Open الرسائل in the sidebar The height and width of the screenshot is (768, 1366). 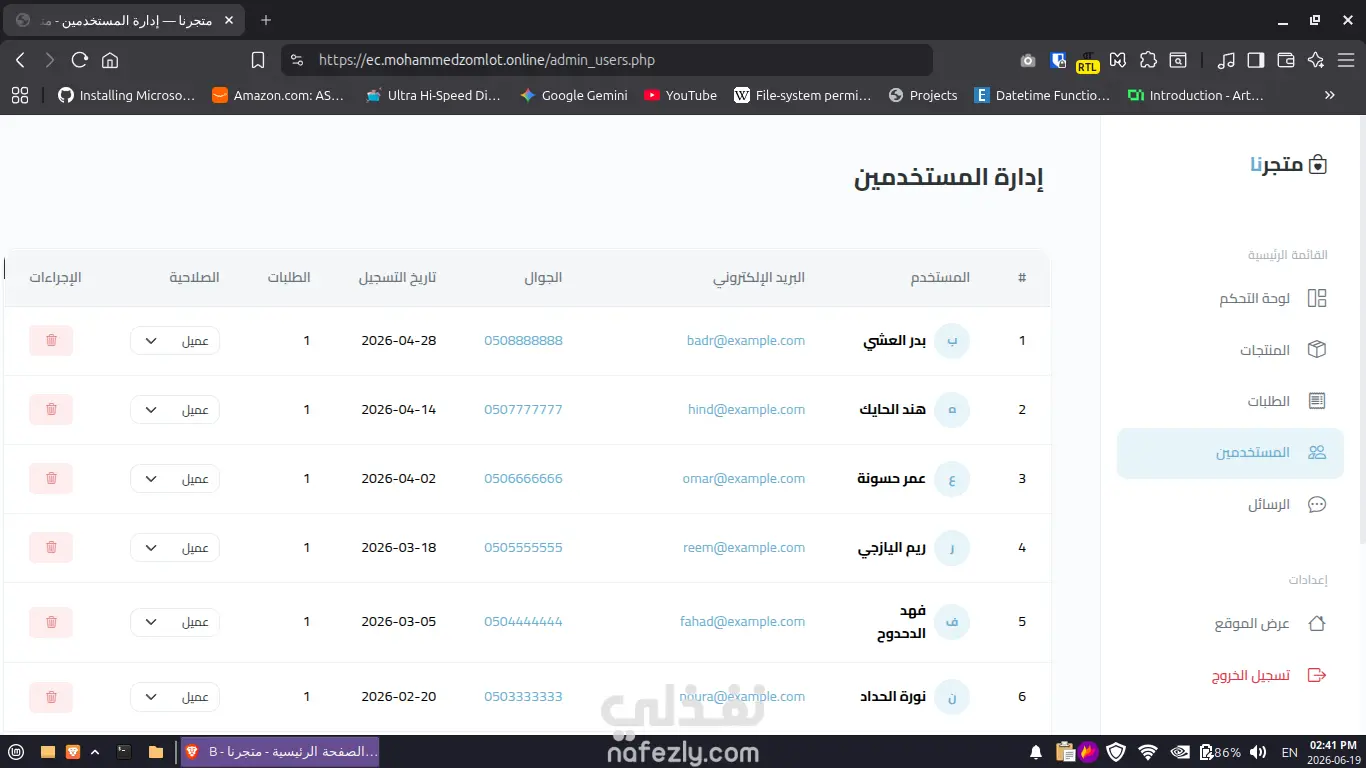(x=1230, y=505)
